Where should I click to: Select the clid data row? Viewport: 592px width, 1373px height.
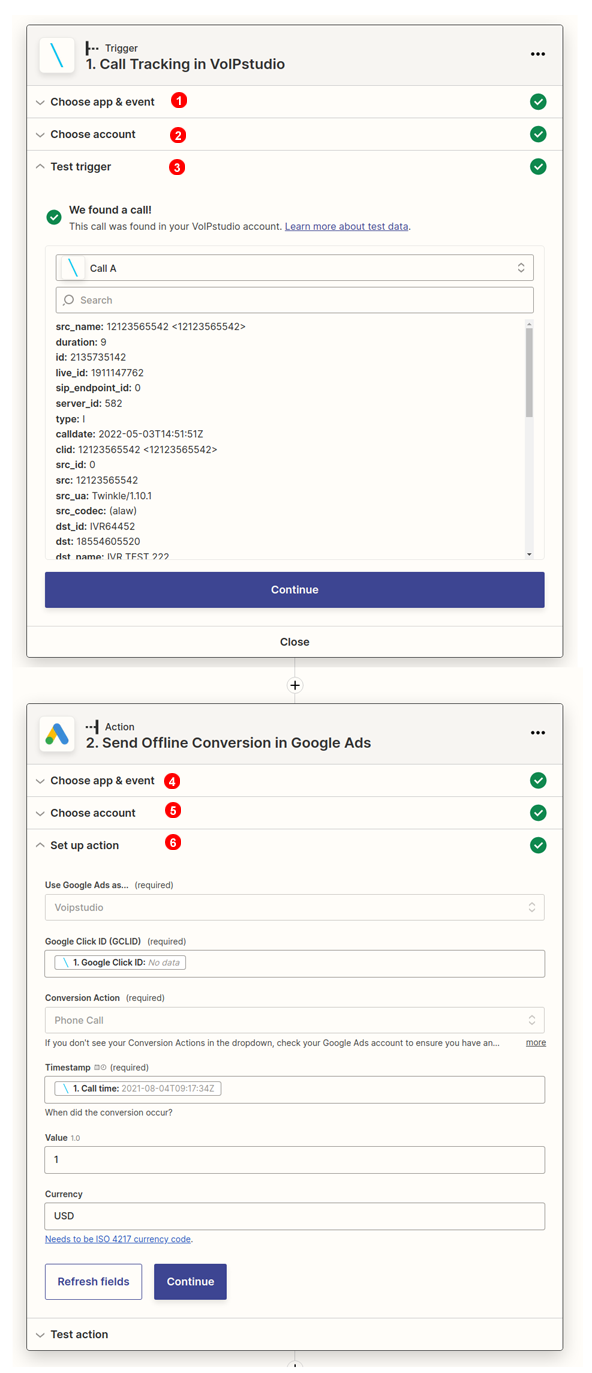click(x=137, y=450)
